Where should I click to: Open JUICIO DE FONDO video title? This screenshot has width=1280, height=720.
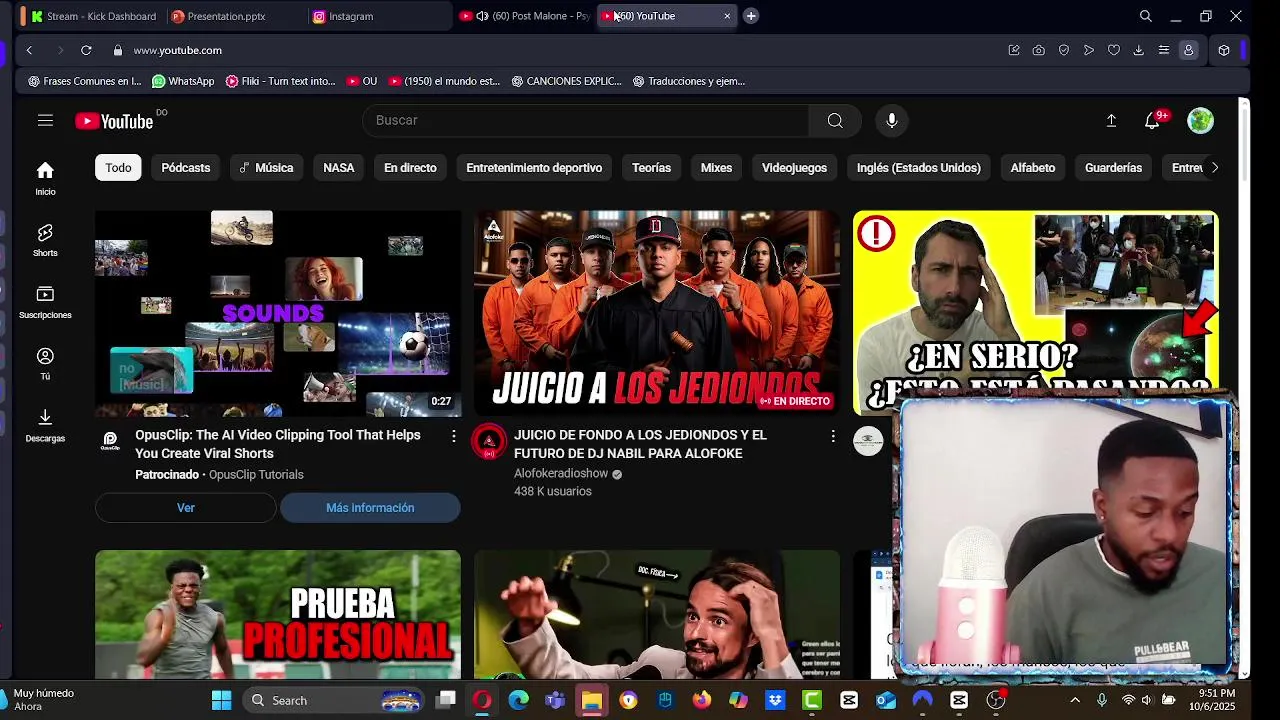point(640,444)
